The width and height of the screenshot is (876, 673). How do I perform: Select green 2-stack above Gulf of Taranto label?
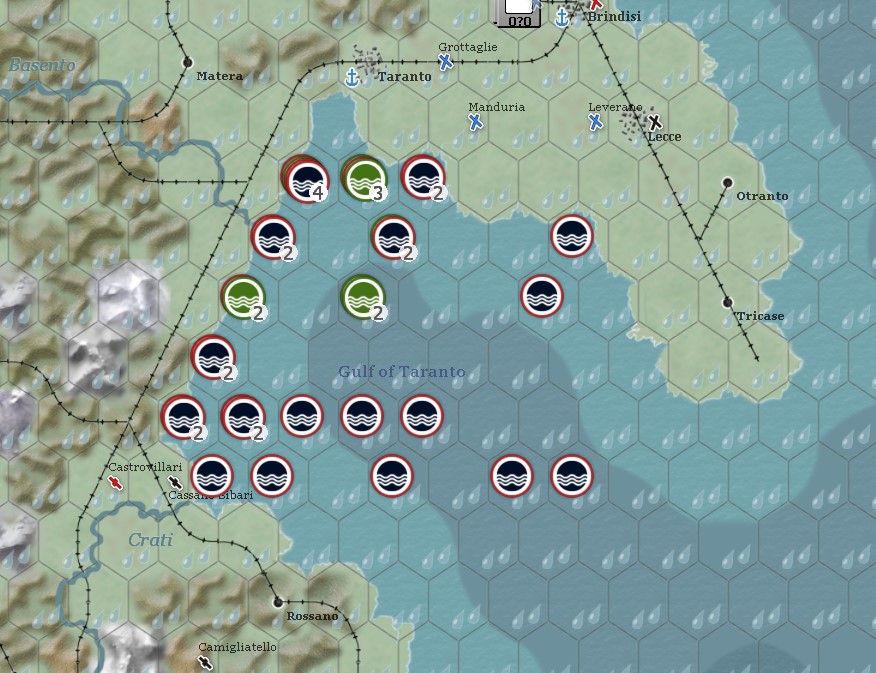pos(363,297)
